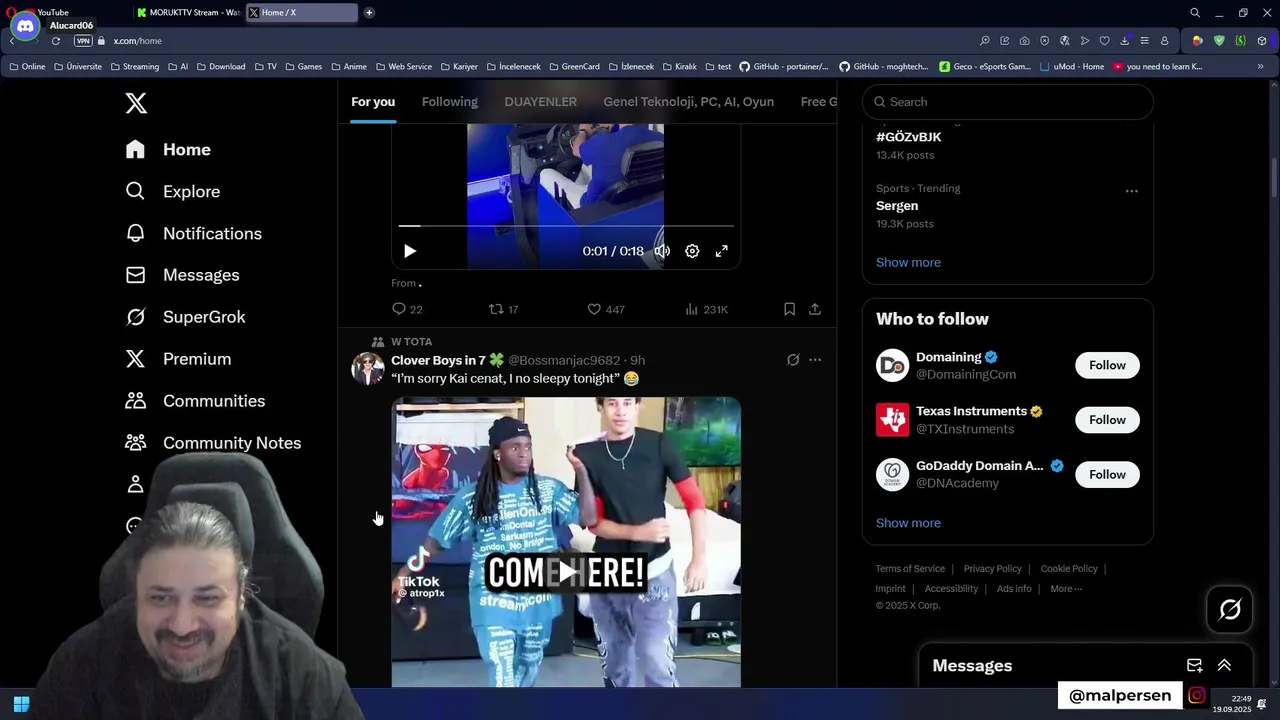Open the Sergen trending topic

click(x=897, y=206)
